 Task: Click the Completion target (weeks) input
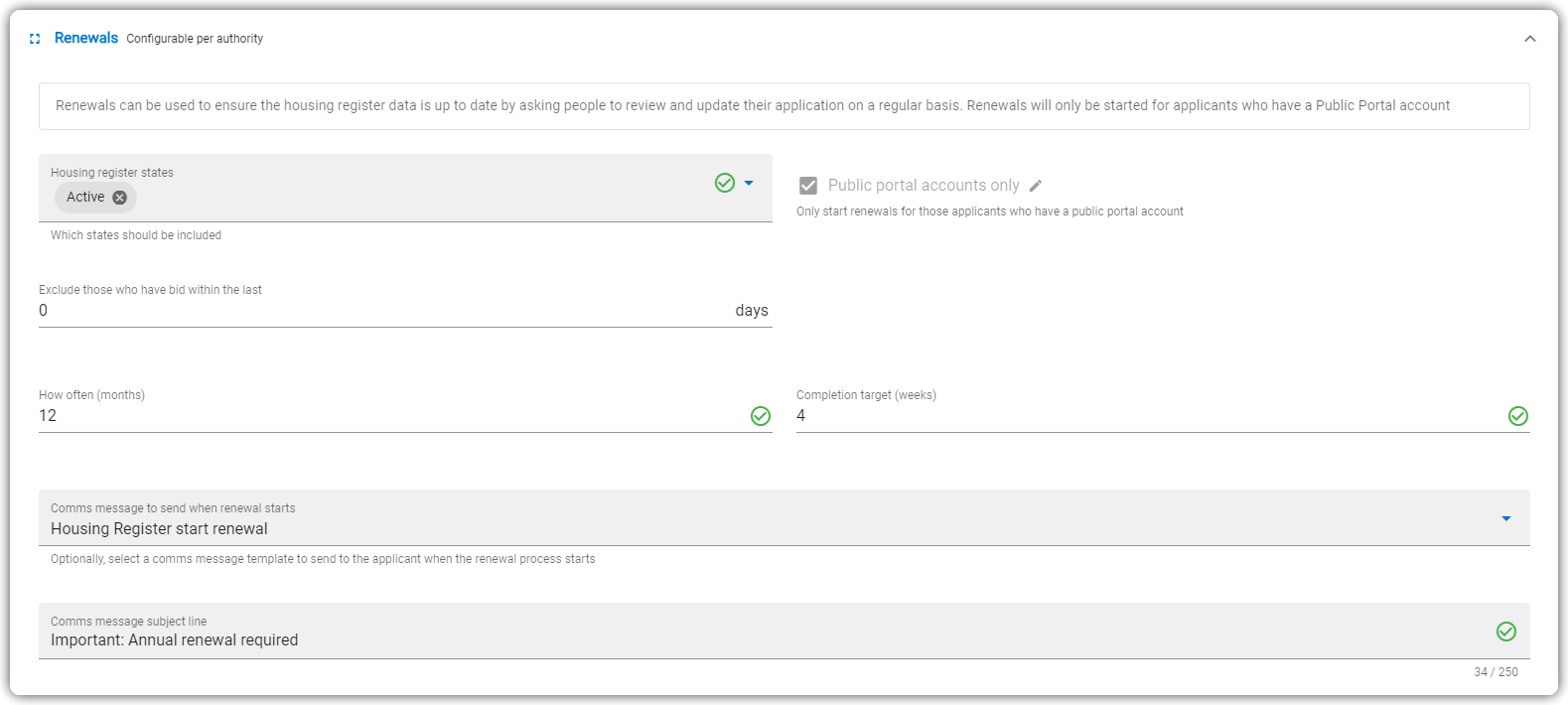(1151, 416)
